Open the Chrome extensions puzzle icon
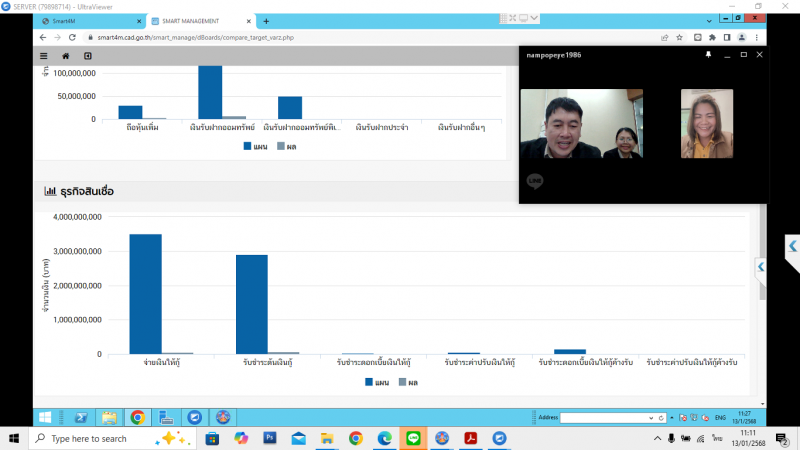800x450 pixels. [712, 37]
